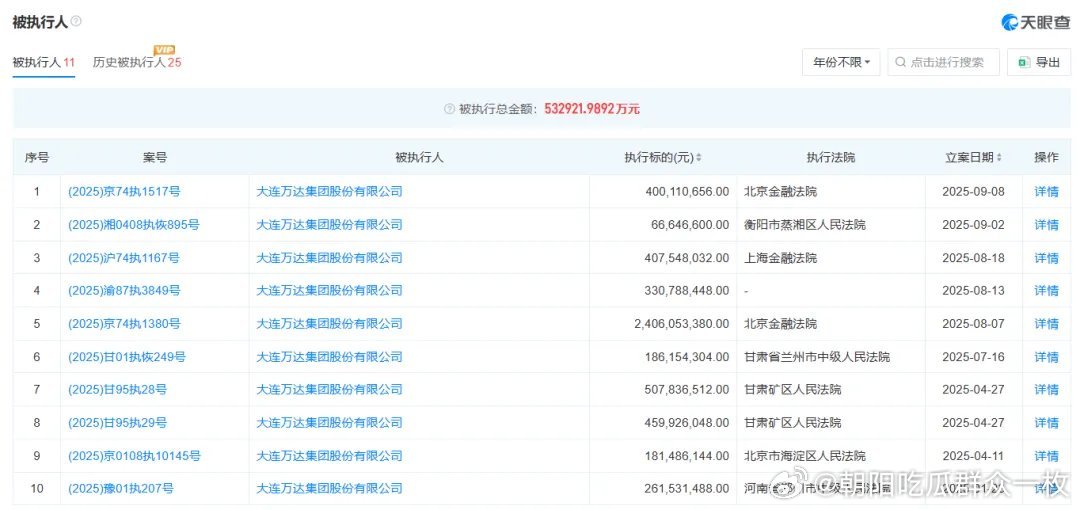1080x510 pixels.
Task: Click filing date 2025-04-11
Action: click(973, 456)
